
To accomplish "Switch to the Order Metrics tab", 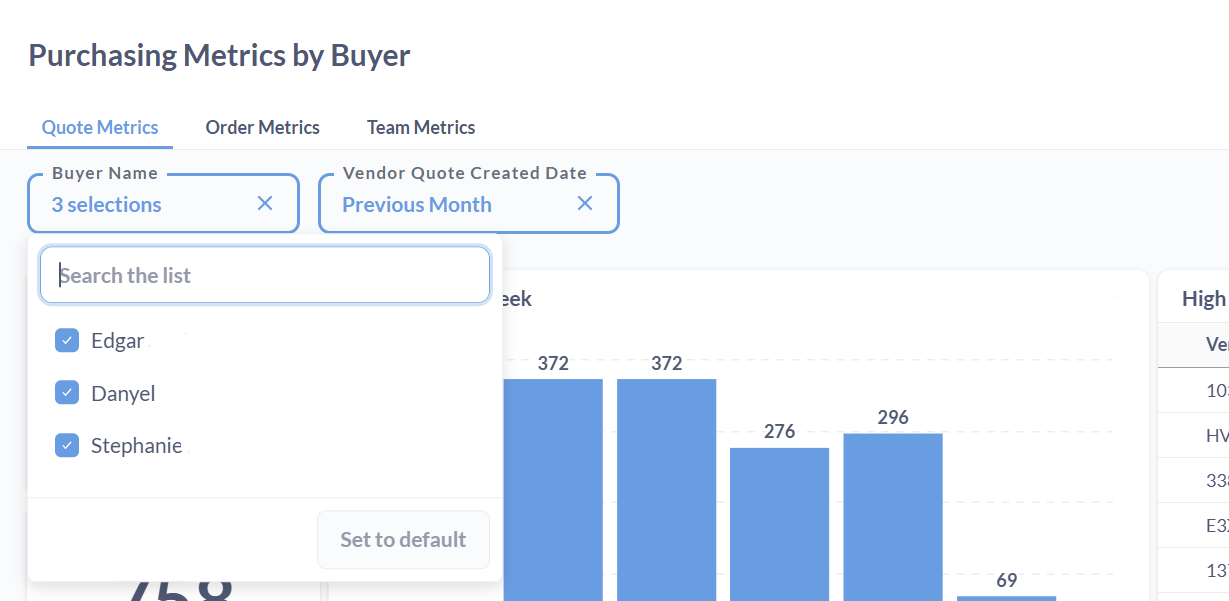I will click(x=263, y=127).
